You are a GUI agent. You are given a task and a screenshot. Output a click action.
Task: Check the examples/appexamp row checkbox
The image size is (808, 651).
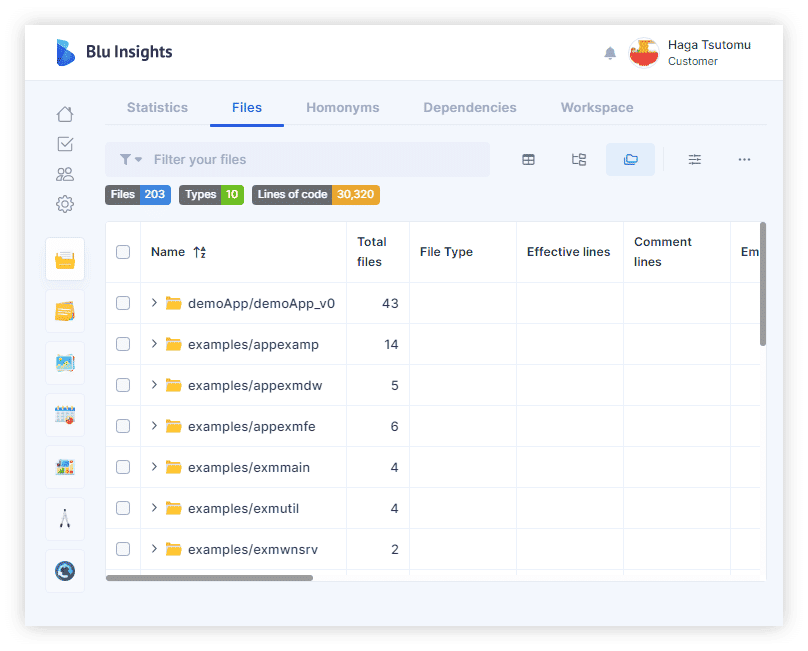tap(123, 344)
